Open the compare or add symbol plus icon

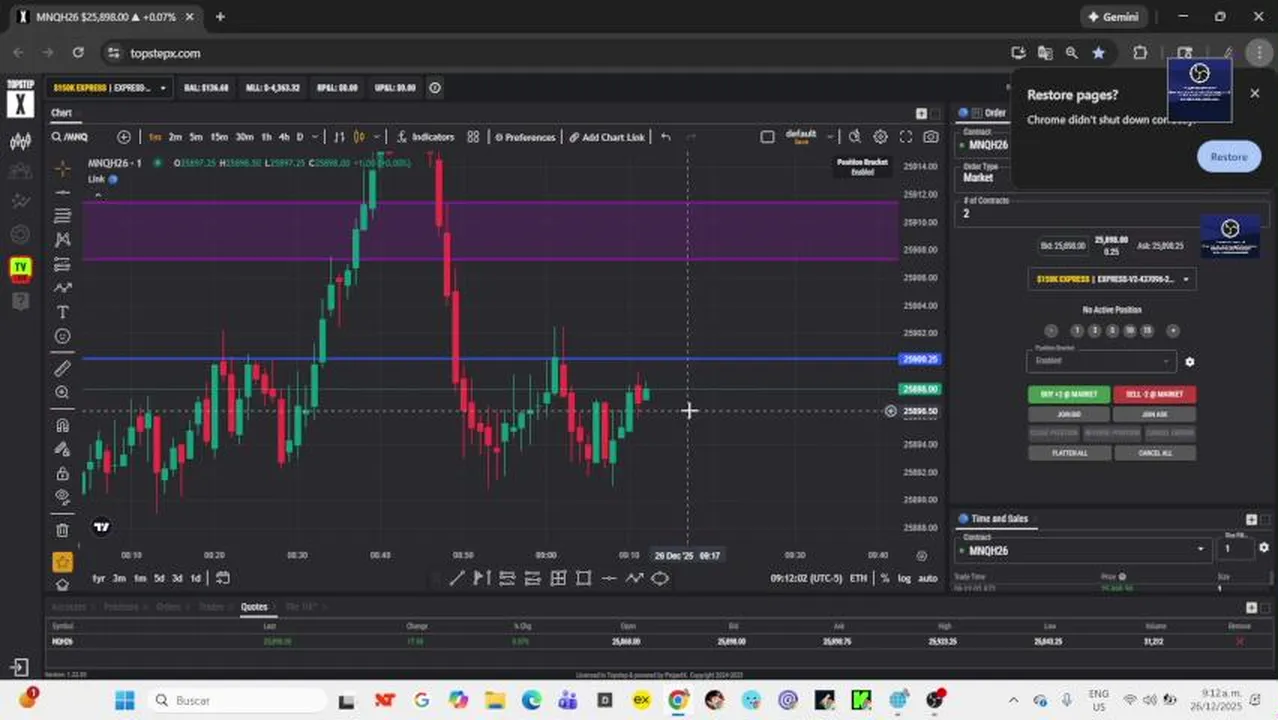[x=124, y=137]
